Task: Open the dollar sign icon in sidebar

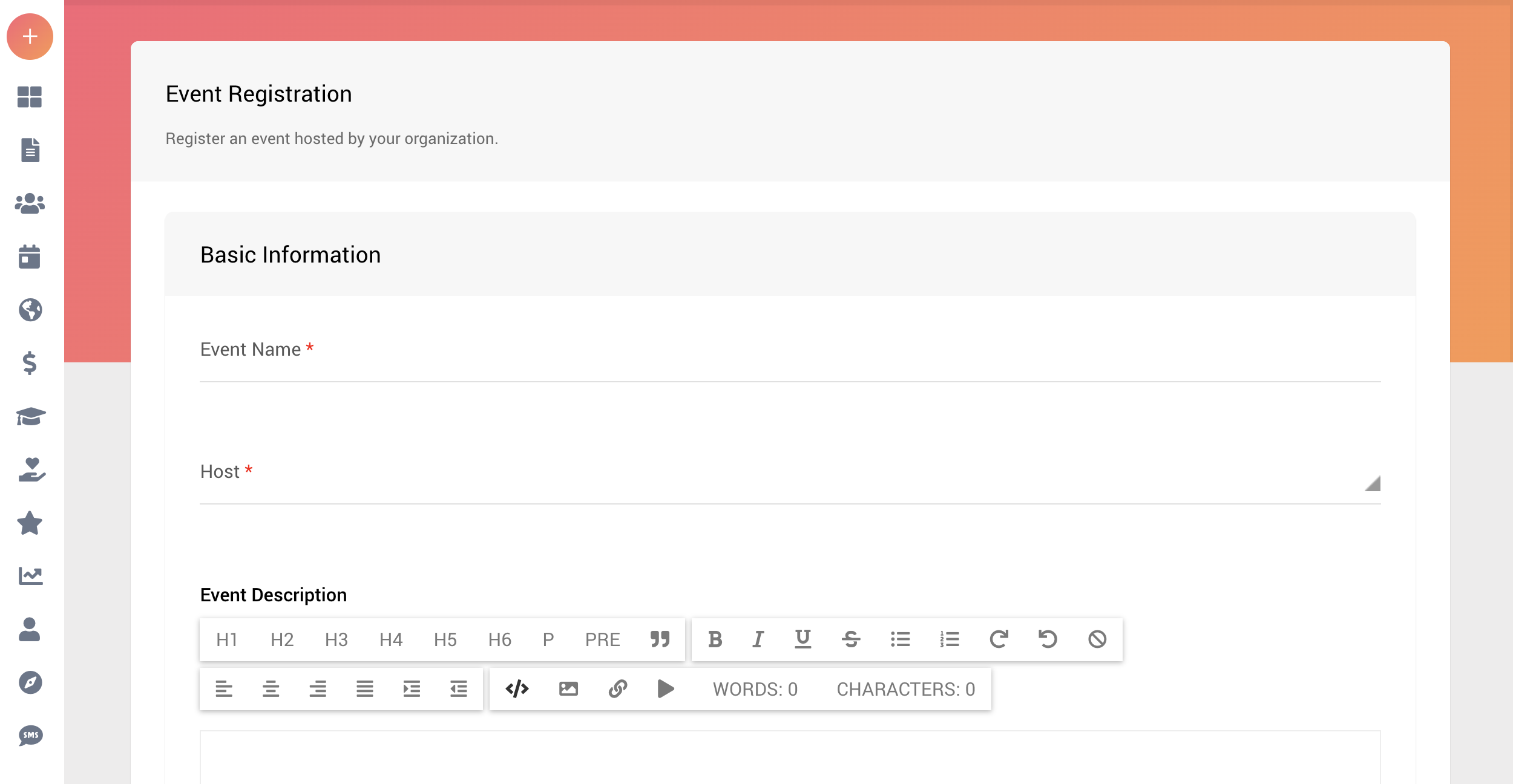Action: [30, 363]
